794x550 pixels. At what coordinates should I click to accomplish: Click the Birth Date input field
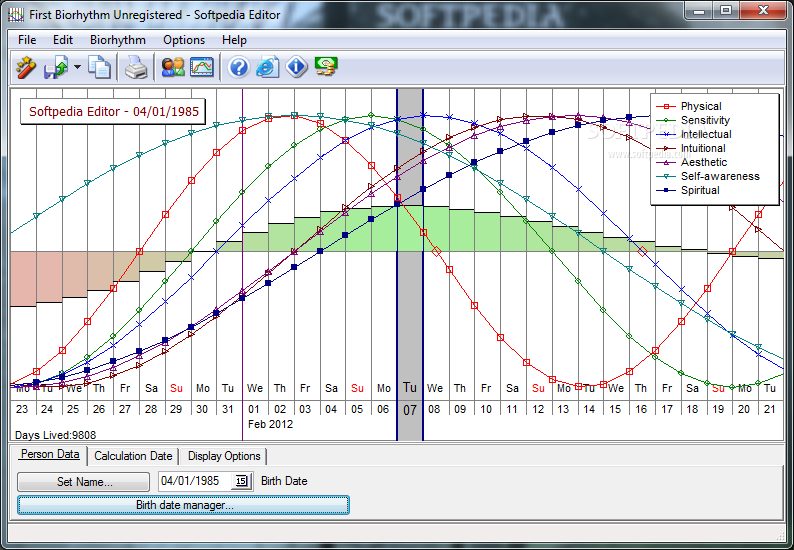(195, 481)
